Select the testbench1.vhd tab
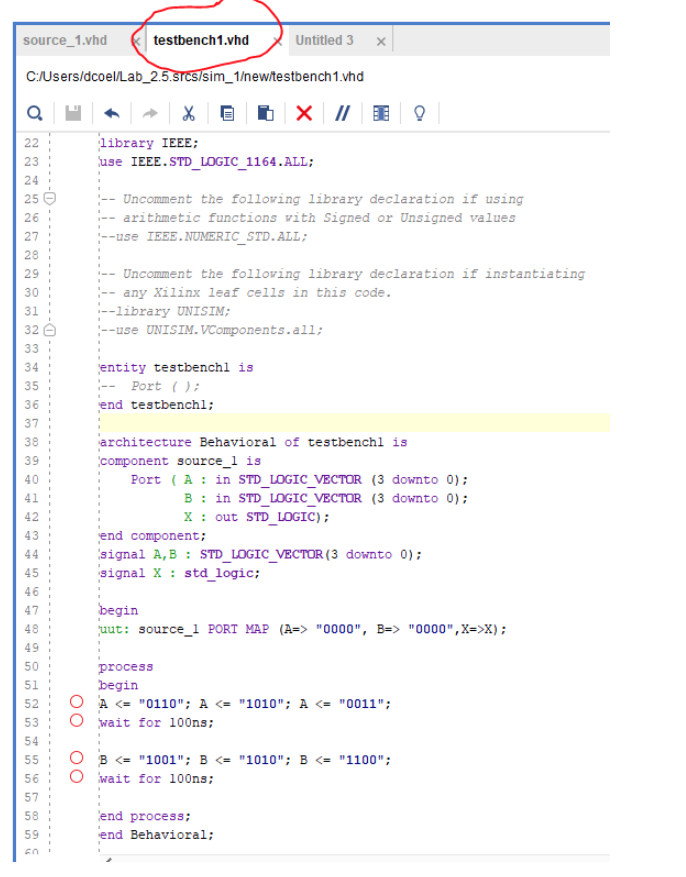 click(201, 40)
